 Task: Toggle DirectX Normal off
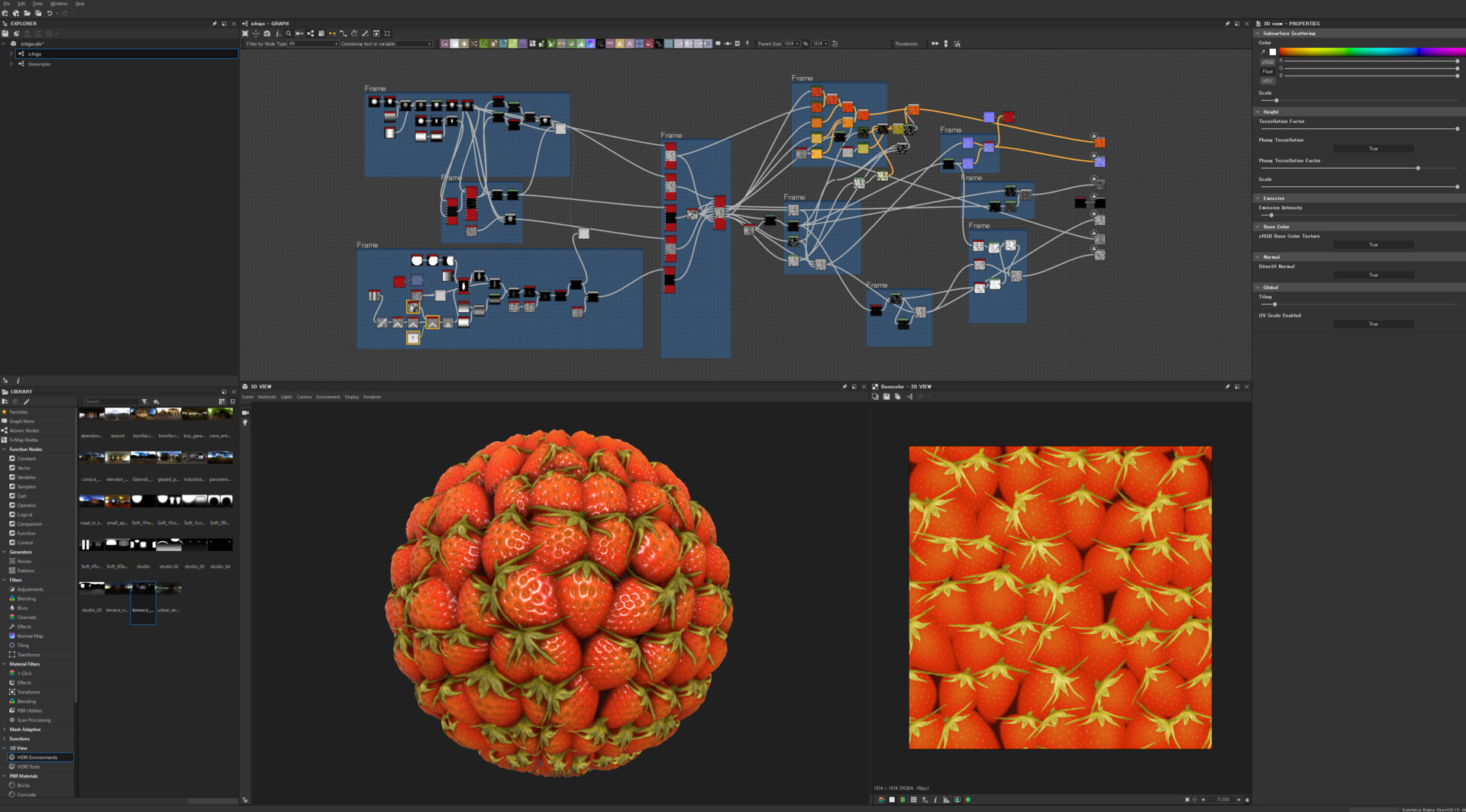pos(1374,274)
